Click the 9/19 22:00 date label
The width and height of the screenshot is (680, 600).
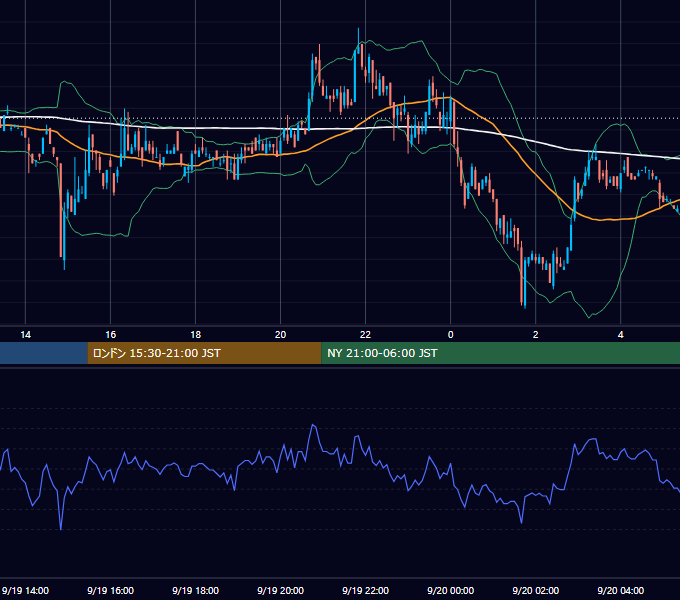pos(366,590)
